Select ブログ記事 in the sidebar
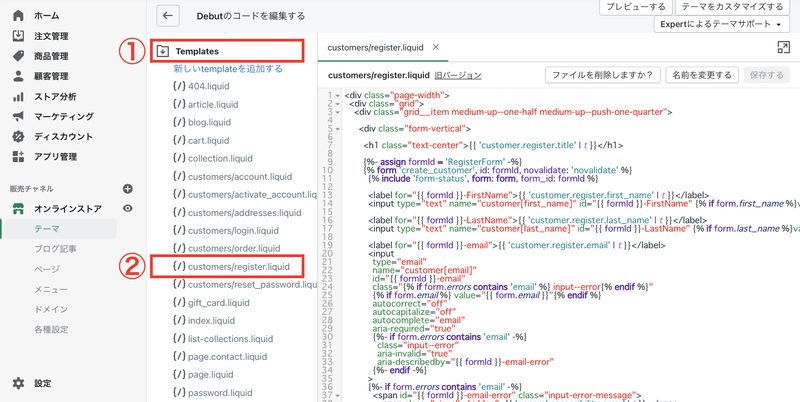Image resolution: width=800 pixels, height=402 pixels. point(55,249)
